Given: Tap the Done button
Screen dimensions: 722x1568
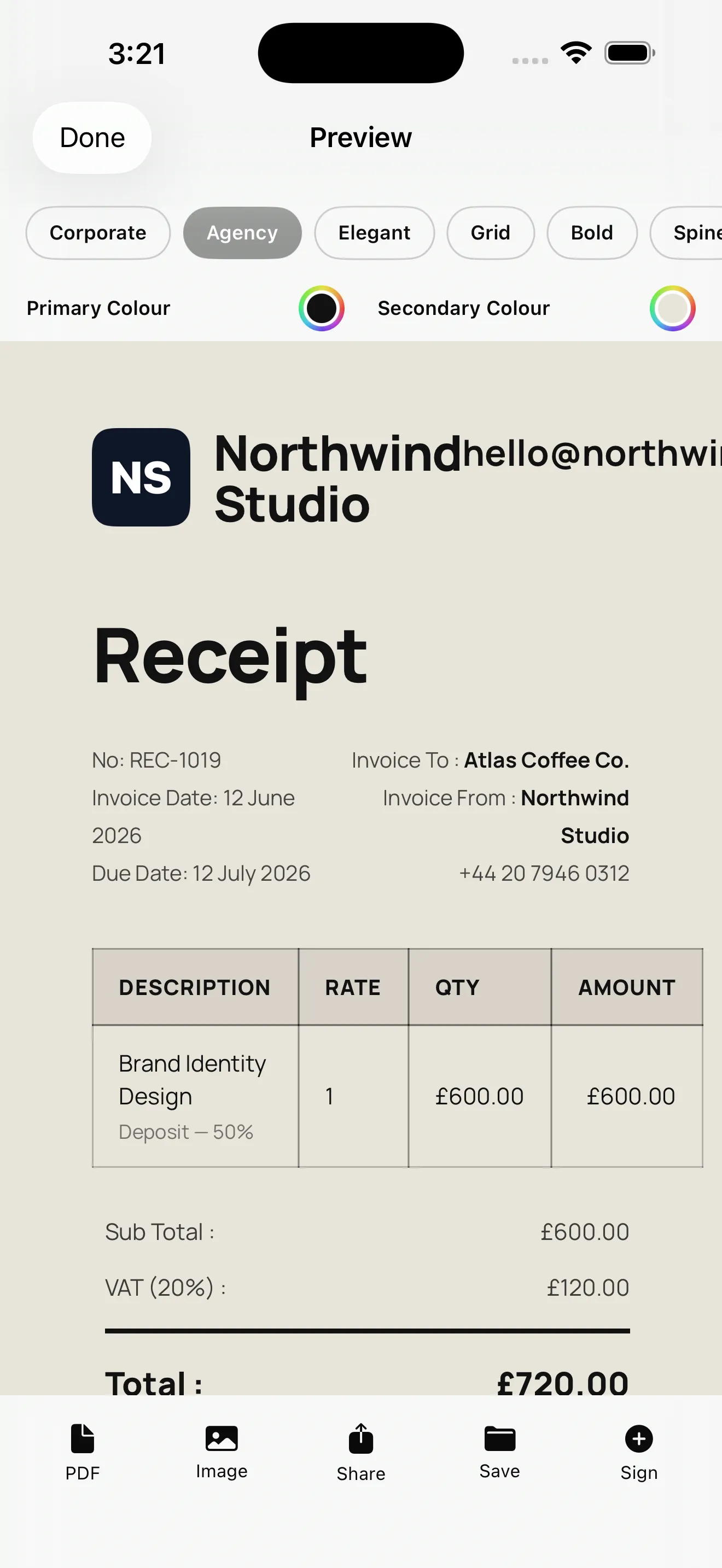Looking at the screenshot, I should click(x=92, y=138).
